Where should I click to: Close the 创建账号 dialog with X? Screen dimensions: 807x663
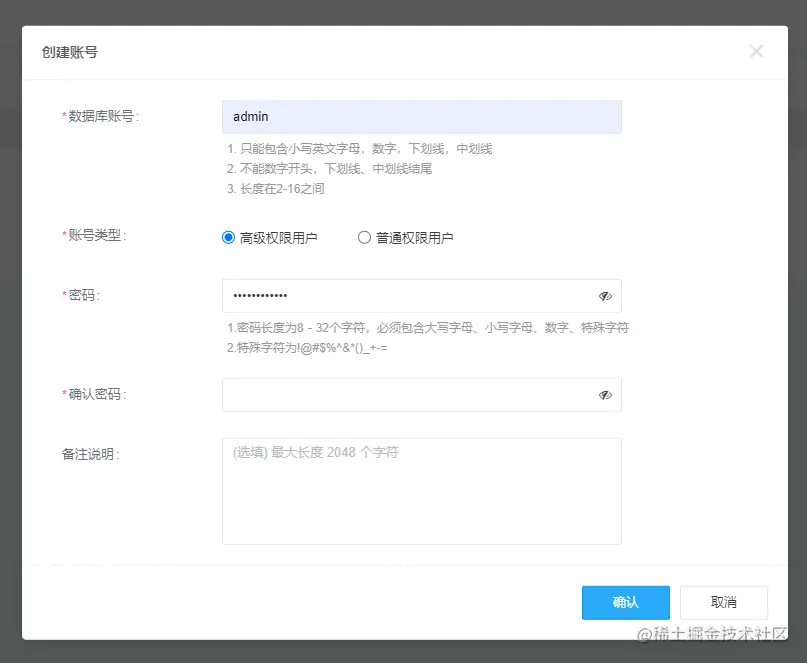coord(756,51)
